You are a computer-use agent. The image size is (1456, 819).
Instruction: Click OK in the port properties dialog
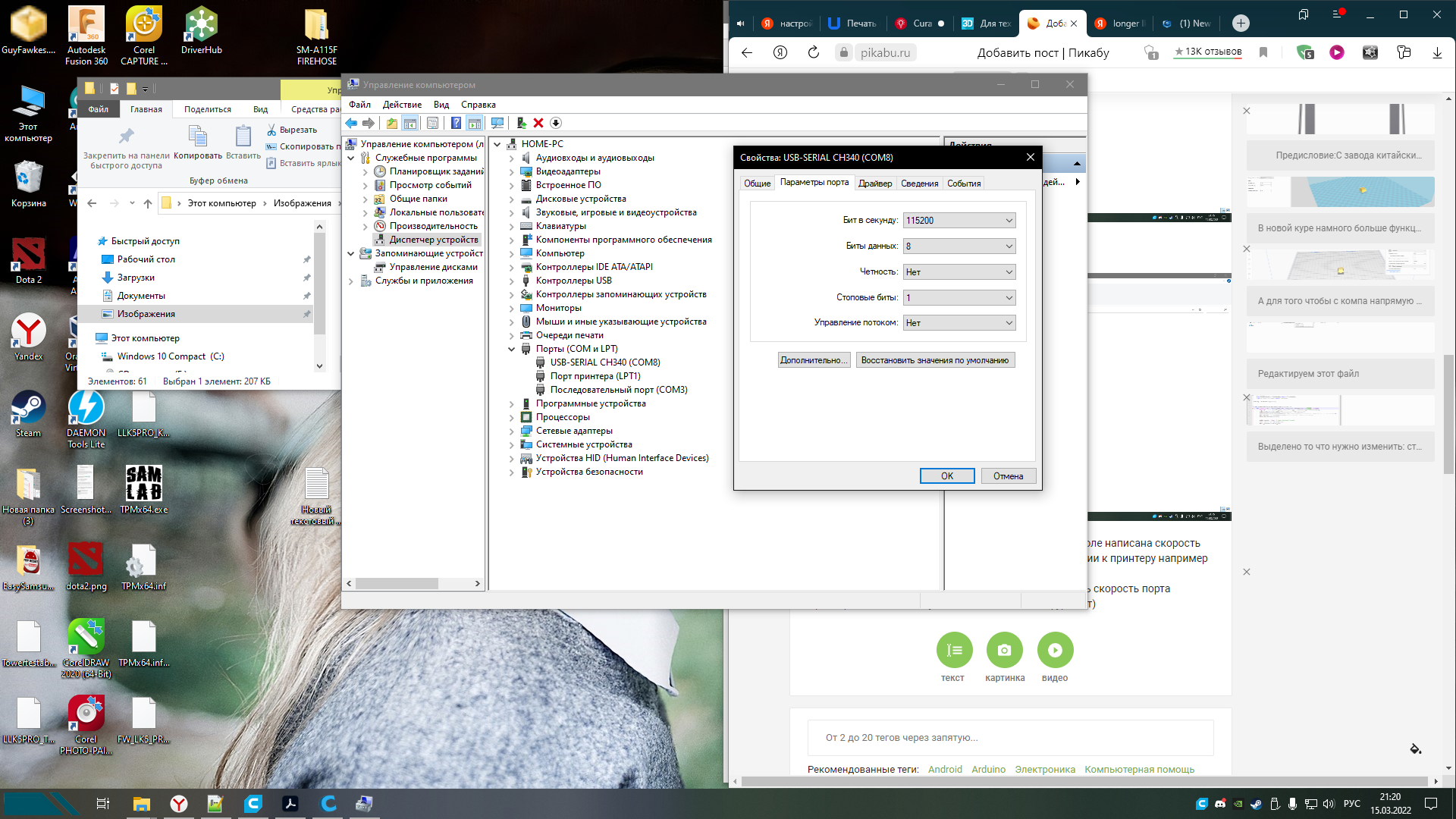coord(947,476)
